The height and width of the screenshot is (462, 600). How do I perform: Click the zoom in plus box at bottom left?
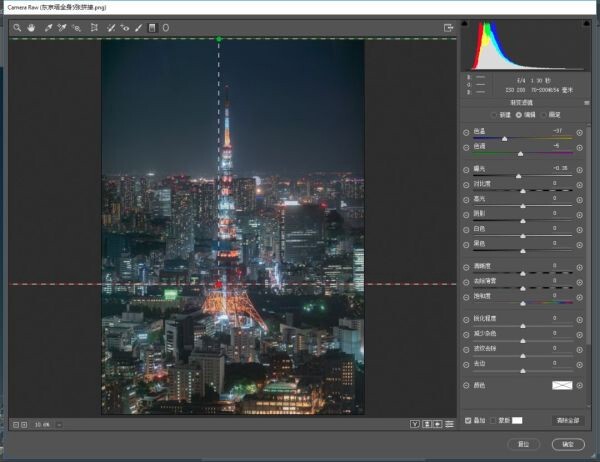click(24, 424)
